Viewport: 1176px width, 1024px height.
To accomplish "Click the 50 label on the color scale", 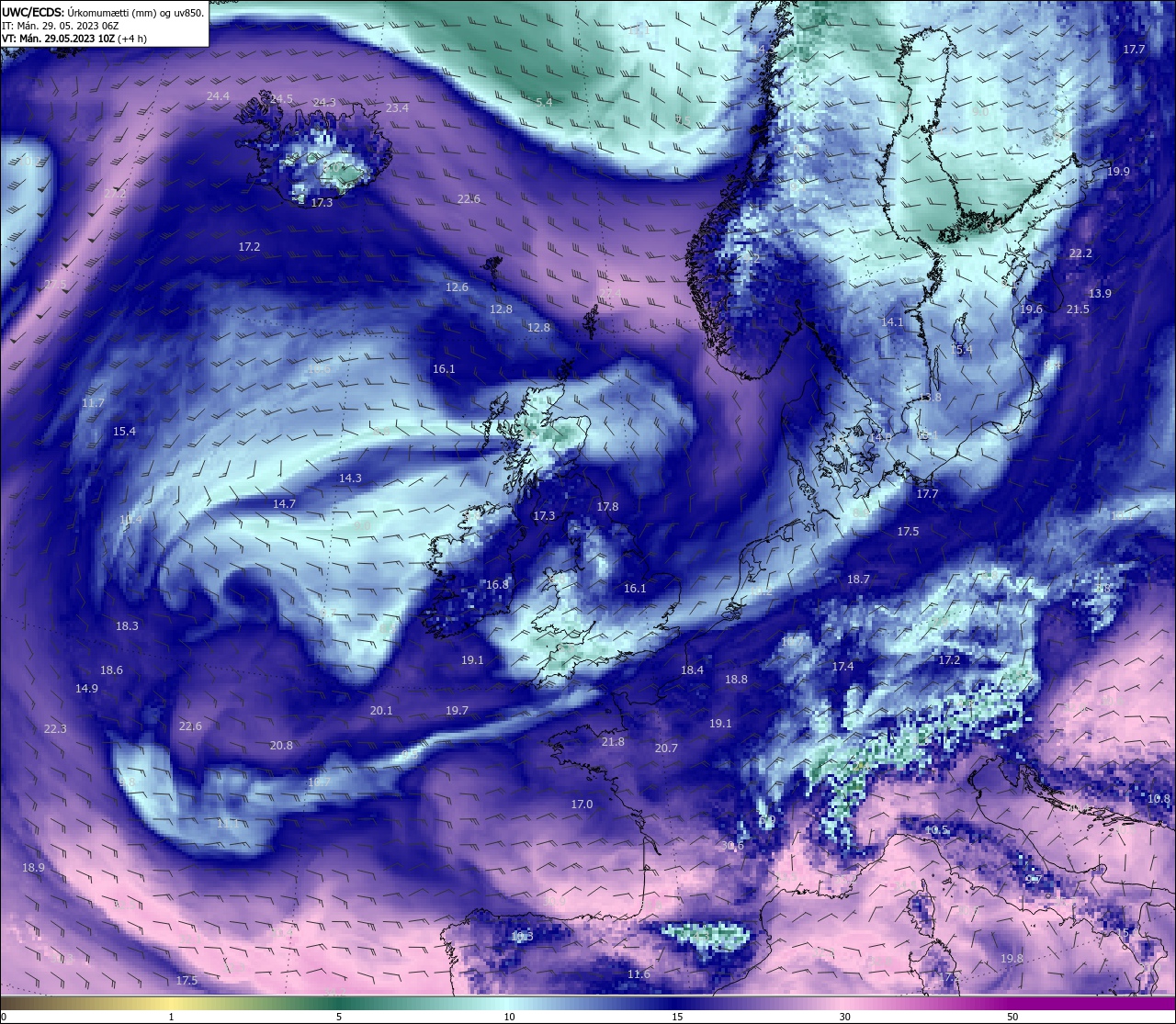I will tap(1012, 1017).
